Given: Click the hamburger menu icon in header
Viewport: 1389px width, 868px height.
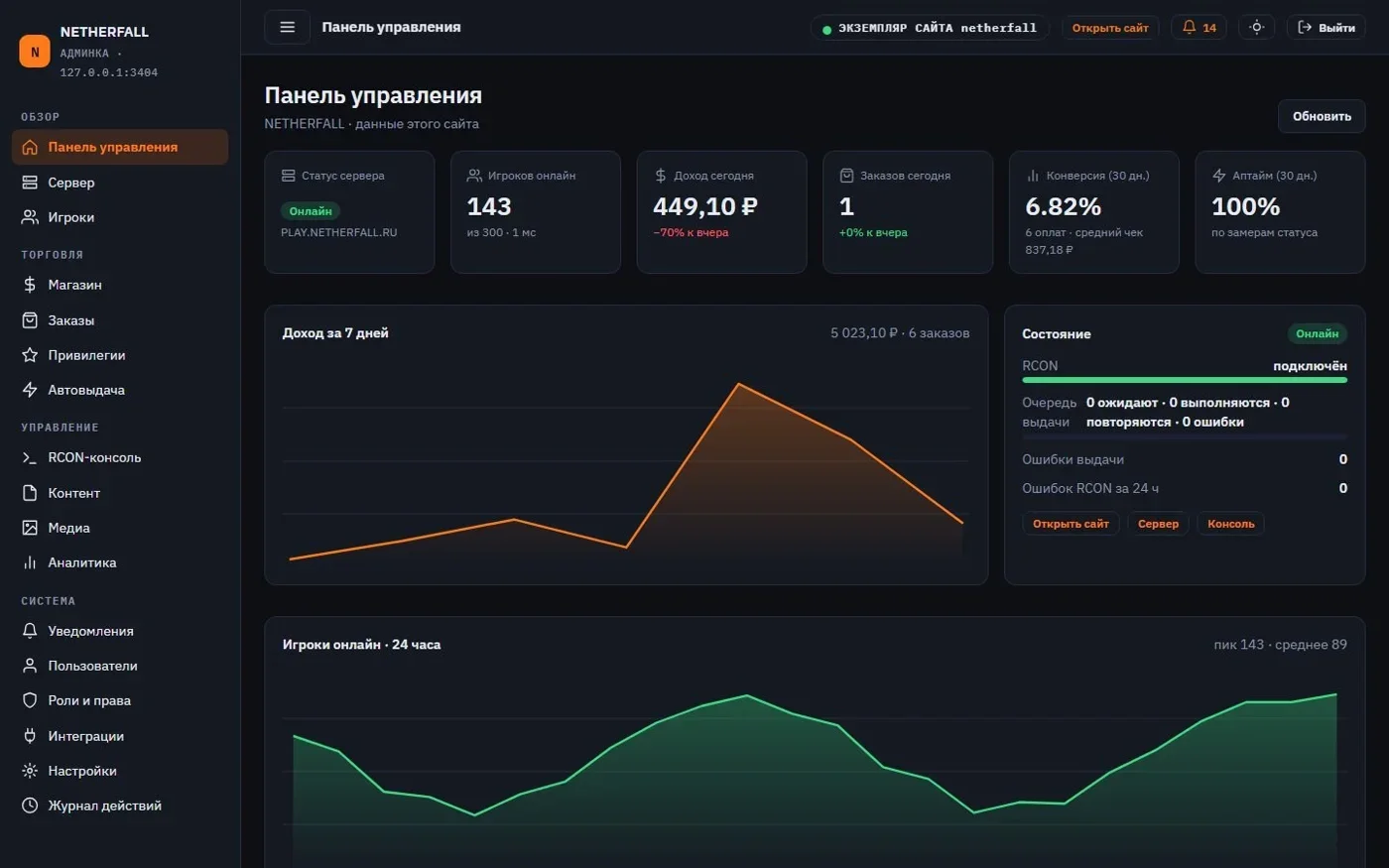Looking at the screenshot, I should tap(288, 28).
